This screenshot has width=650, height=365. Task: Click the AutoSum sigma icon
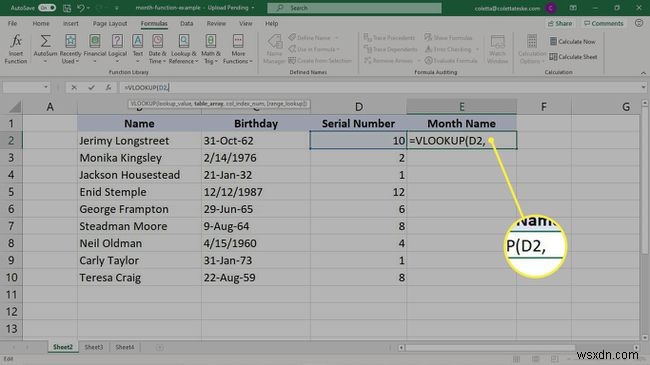point(45,41)
